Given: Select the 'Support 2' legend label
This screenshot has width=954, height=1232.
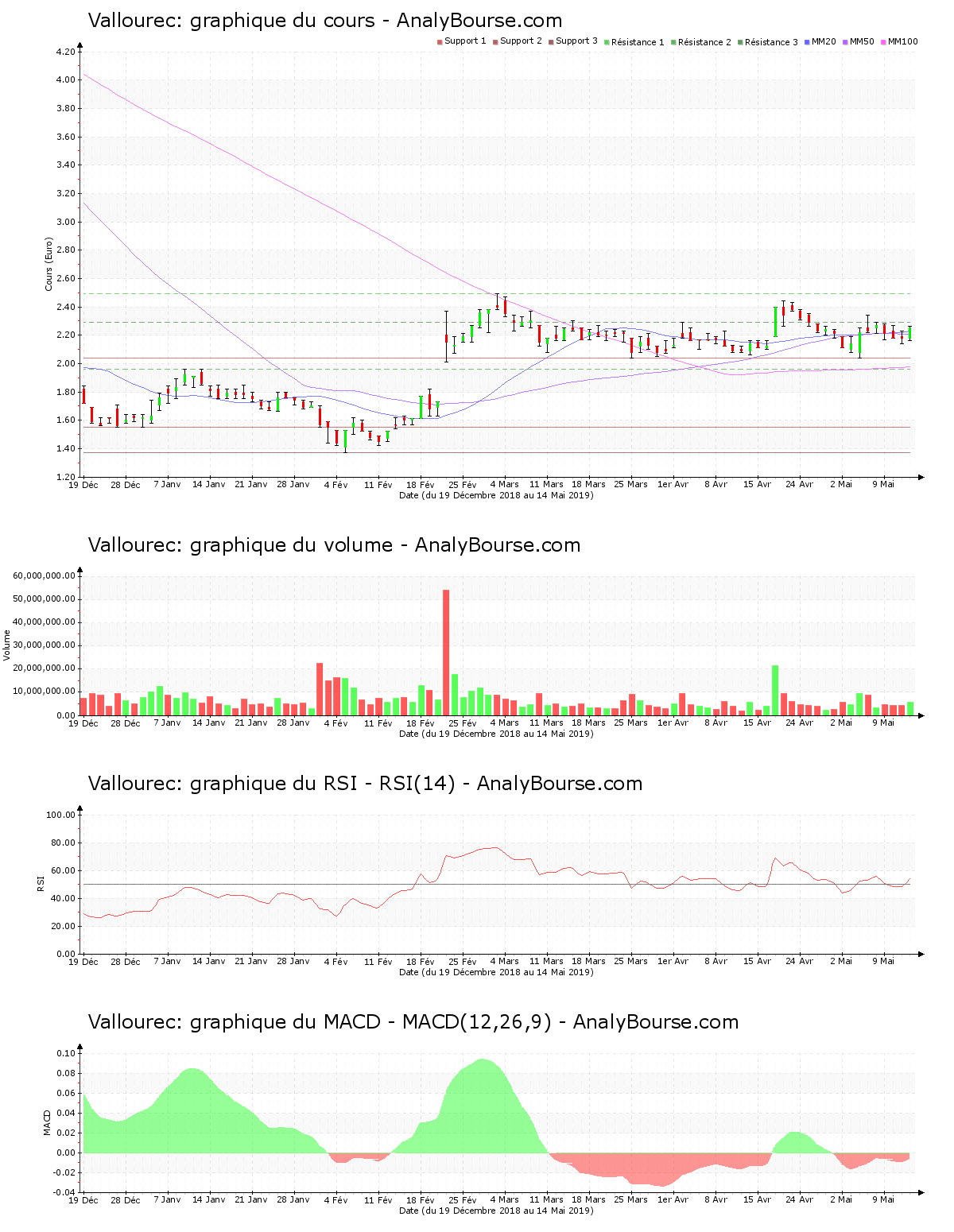Looking at the screenshot, I should [x=521, y=41].
